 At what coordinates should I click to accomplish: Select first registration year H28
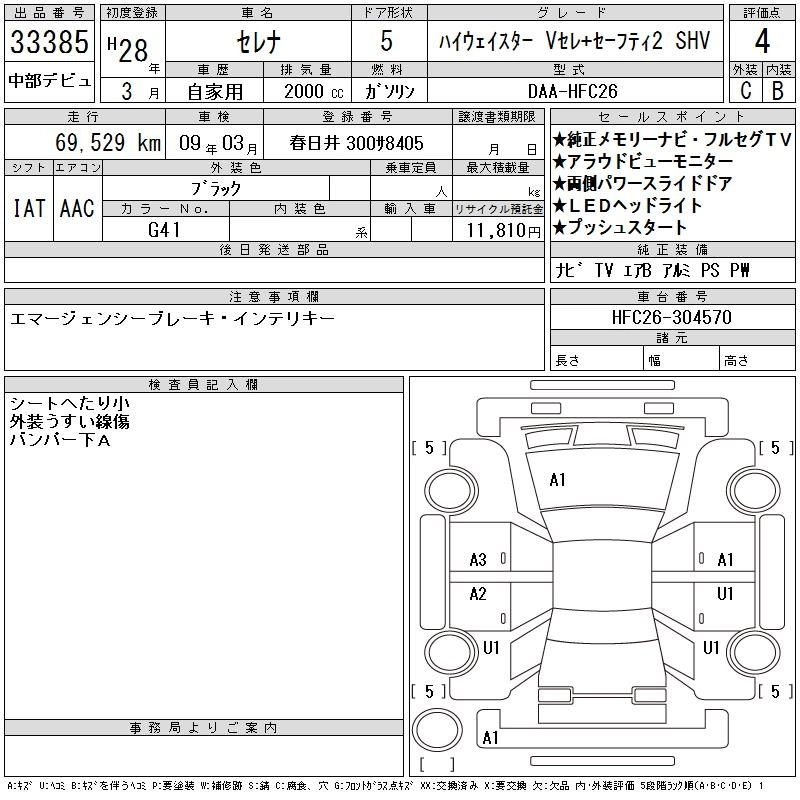tap(128, 49)
